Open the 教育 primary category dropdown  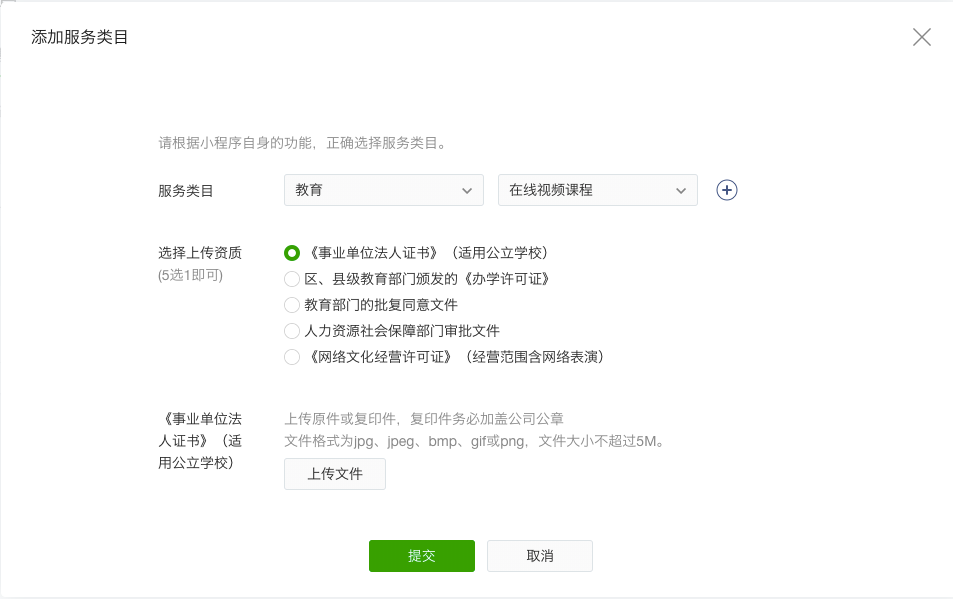coord(384,190)
